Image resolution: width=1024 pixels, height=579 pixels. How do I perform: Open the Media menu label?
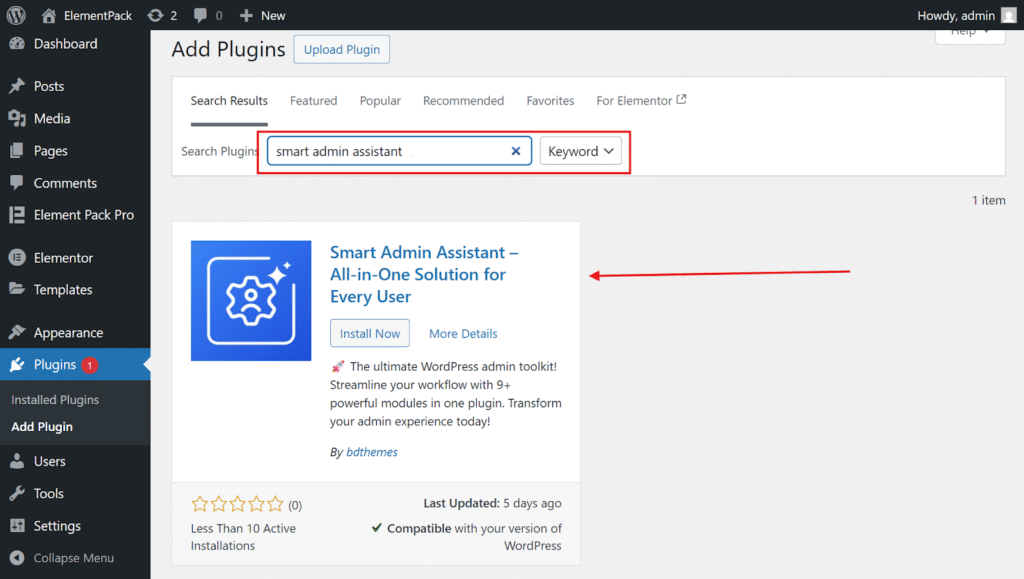52,118
